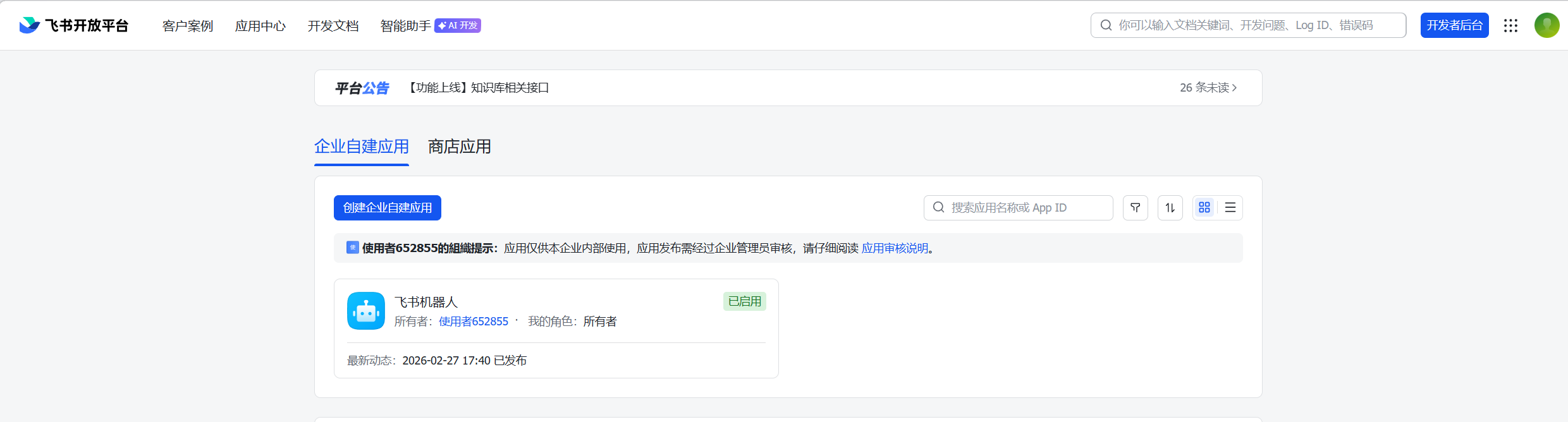Click the 平台公告 label
The width and height of the screenshot is (1568, 422).
(x=362, y=88)
